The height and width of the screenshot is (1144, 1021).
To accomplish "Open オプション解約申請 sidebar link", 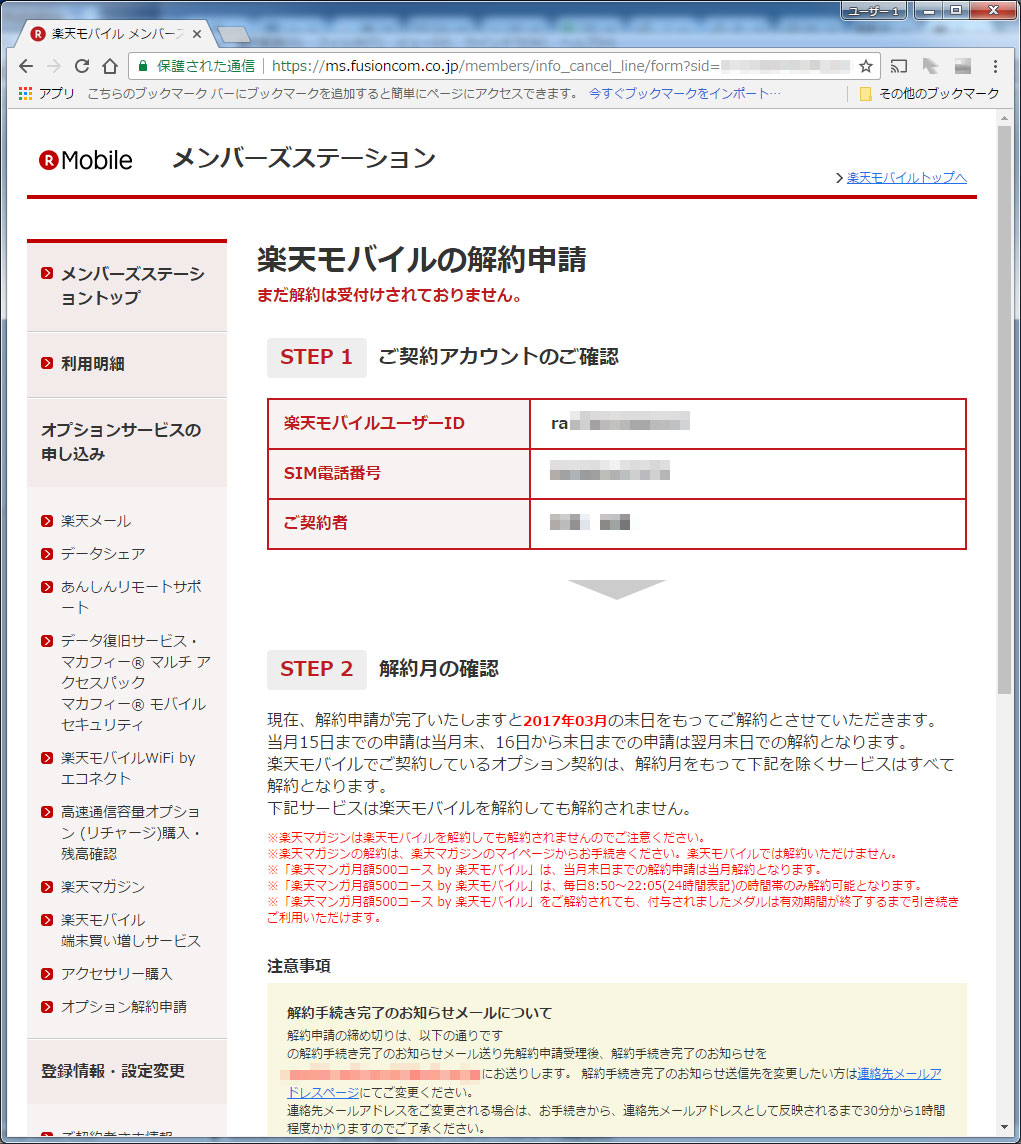I will tap(123, 1007).
